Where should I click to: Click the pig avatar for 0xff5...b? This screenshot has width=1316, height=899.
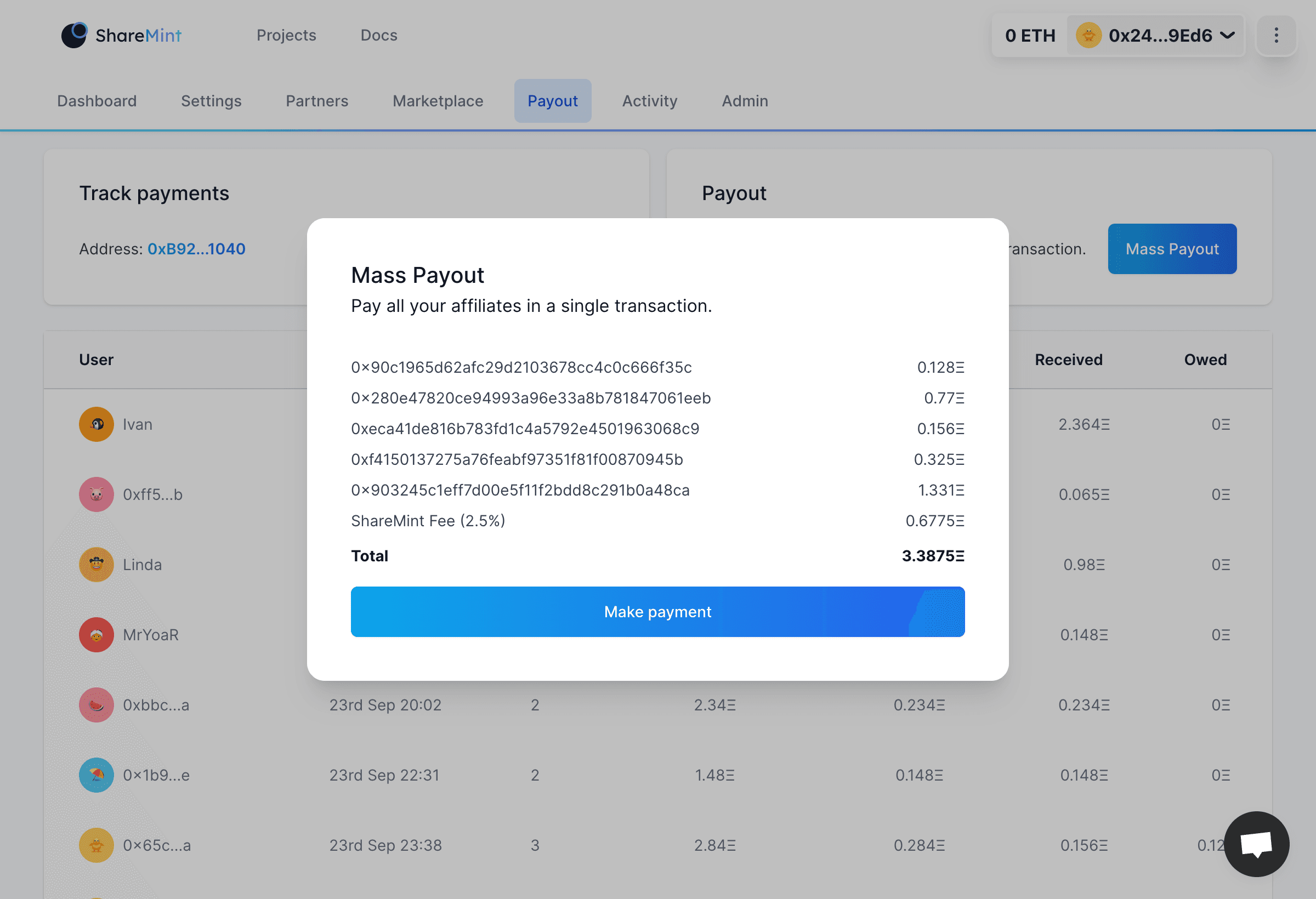tap(97, 494)
